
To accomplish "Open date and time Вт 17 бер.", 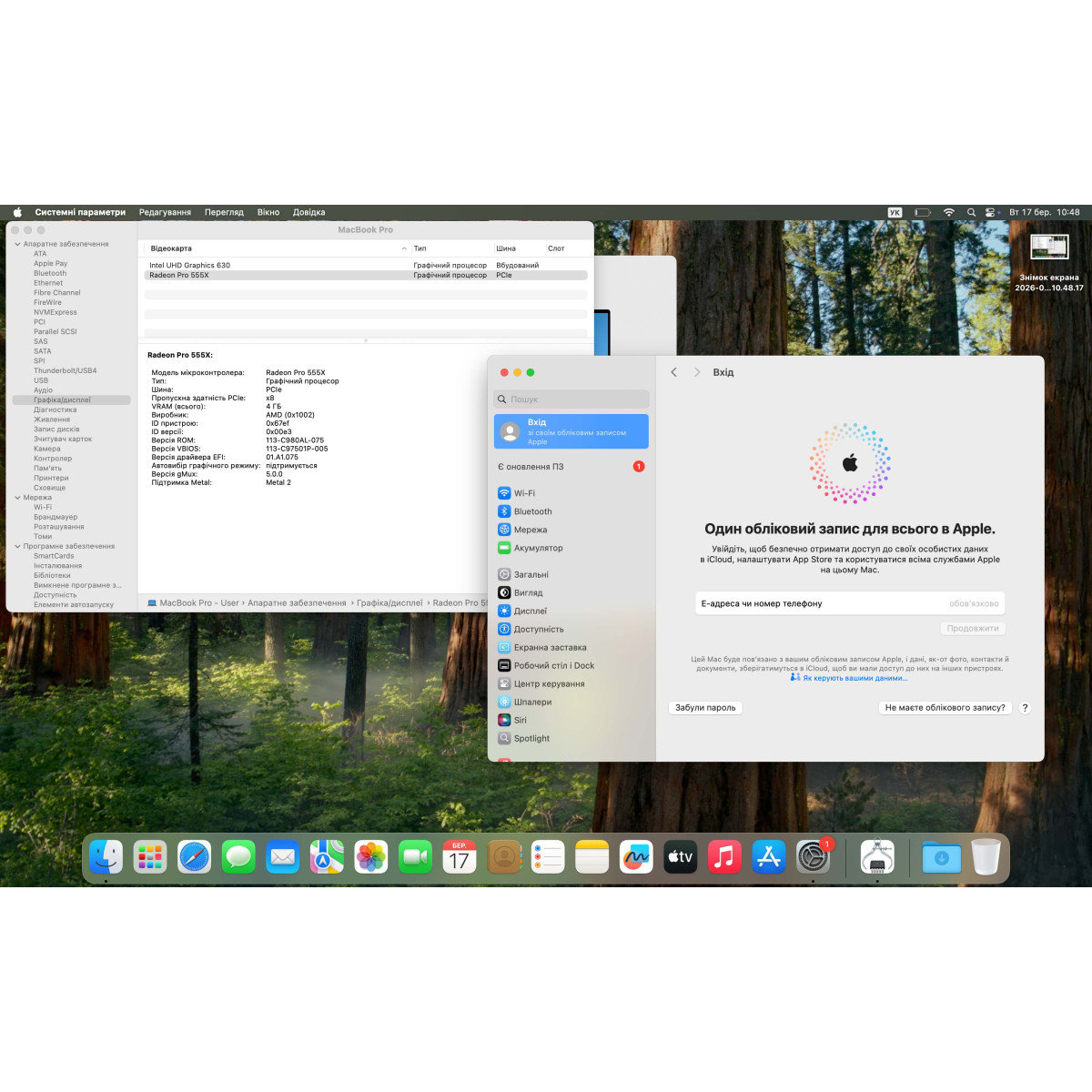I will pos(1045,212).
